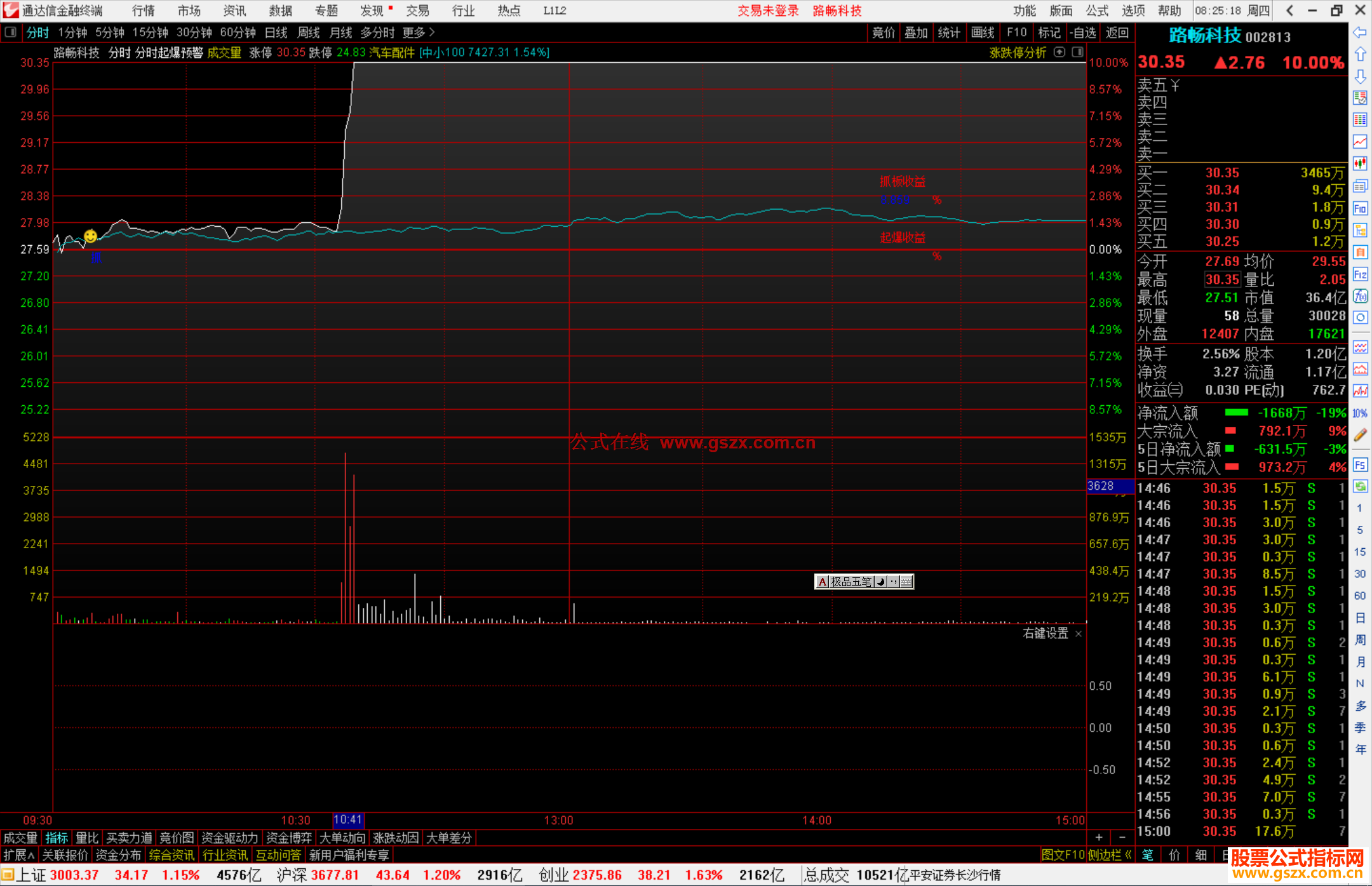
Task: Open the 公式 menu
Action: tap(1097, 11)
